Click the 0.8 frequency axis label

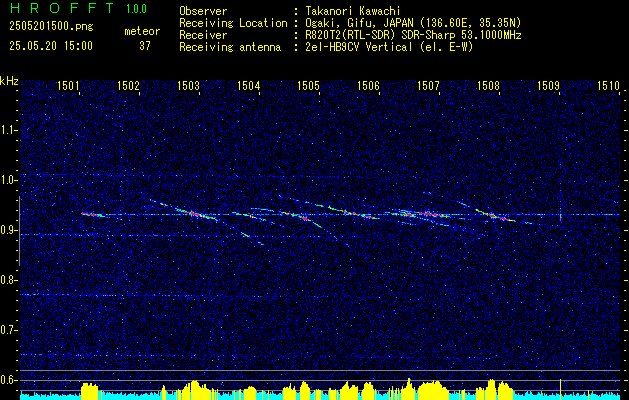[8, 280]
